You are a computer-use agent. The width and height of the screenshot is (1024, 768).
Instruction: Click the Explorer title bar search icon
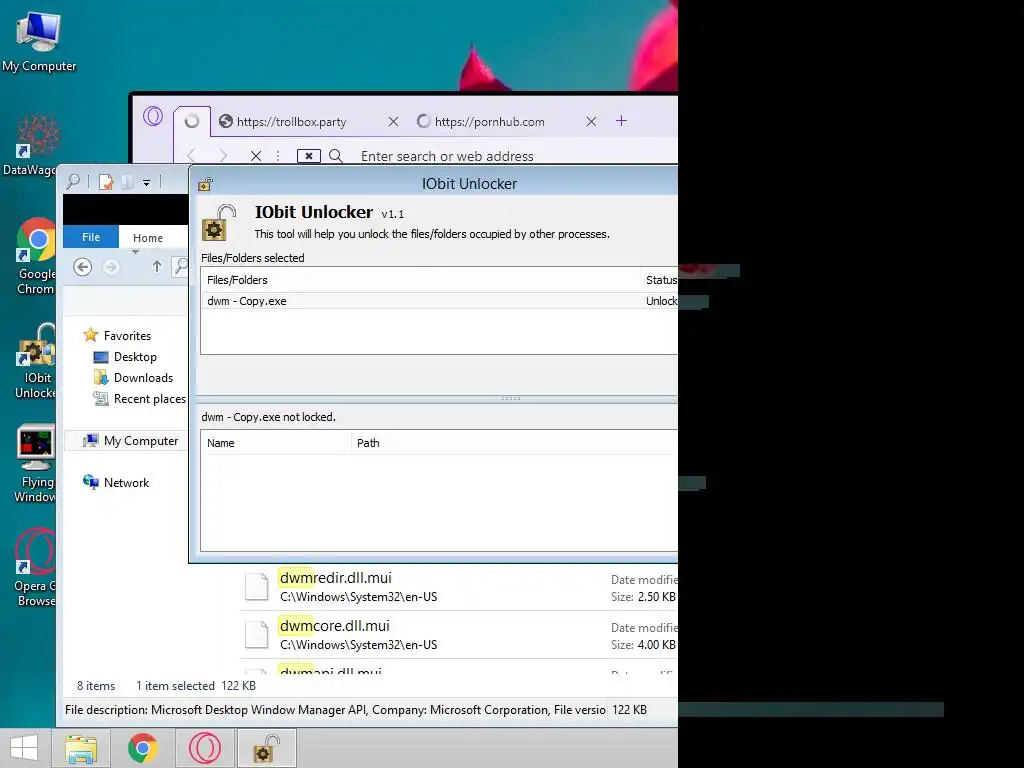[73, 182]
